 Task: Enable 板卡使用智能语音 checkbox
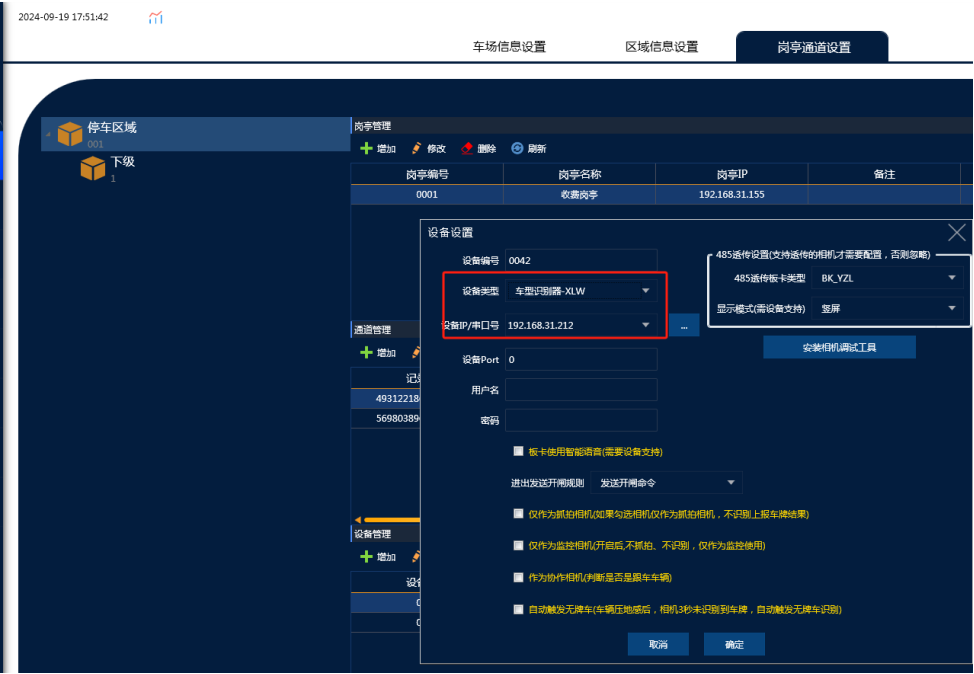518,452
